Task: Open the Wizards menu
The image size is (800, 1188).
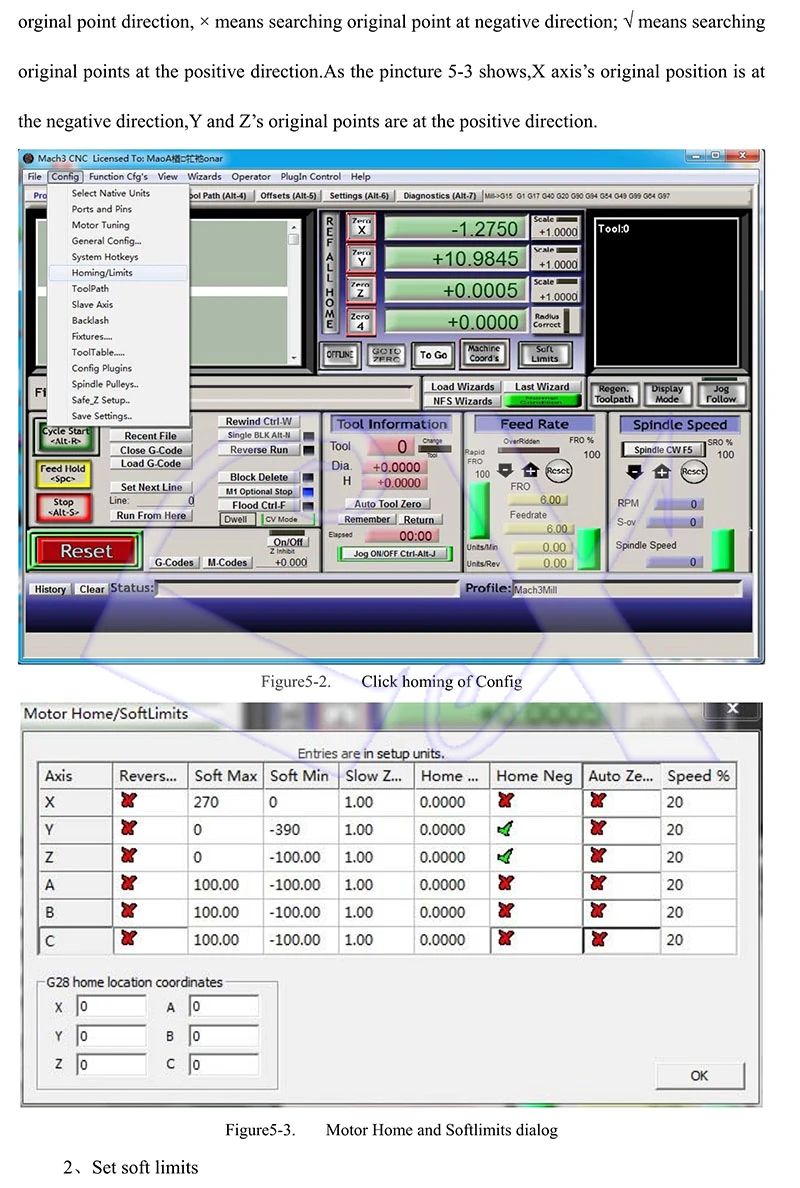Action: click(205, 177)
